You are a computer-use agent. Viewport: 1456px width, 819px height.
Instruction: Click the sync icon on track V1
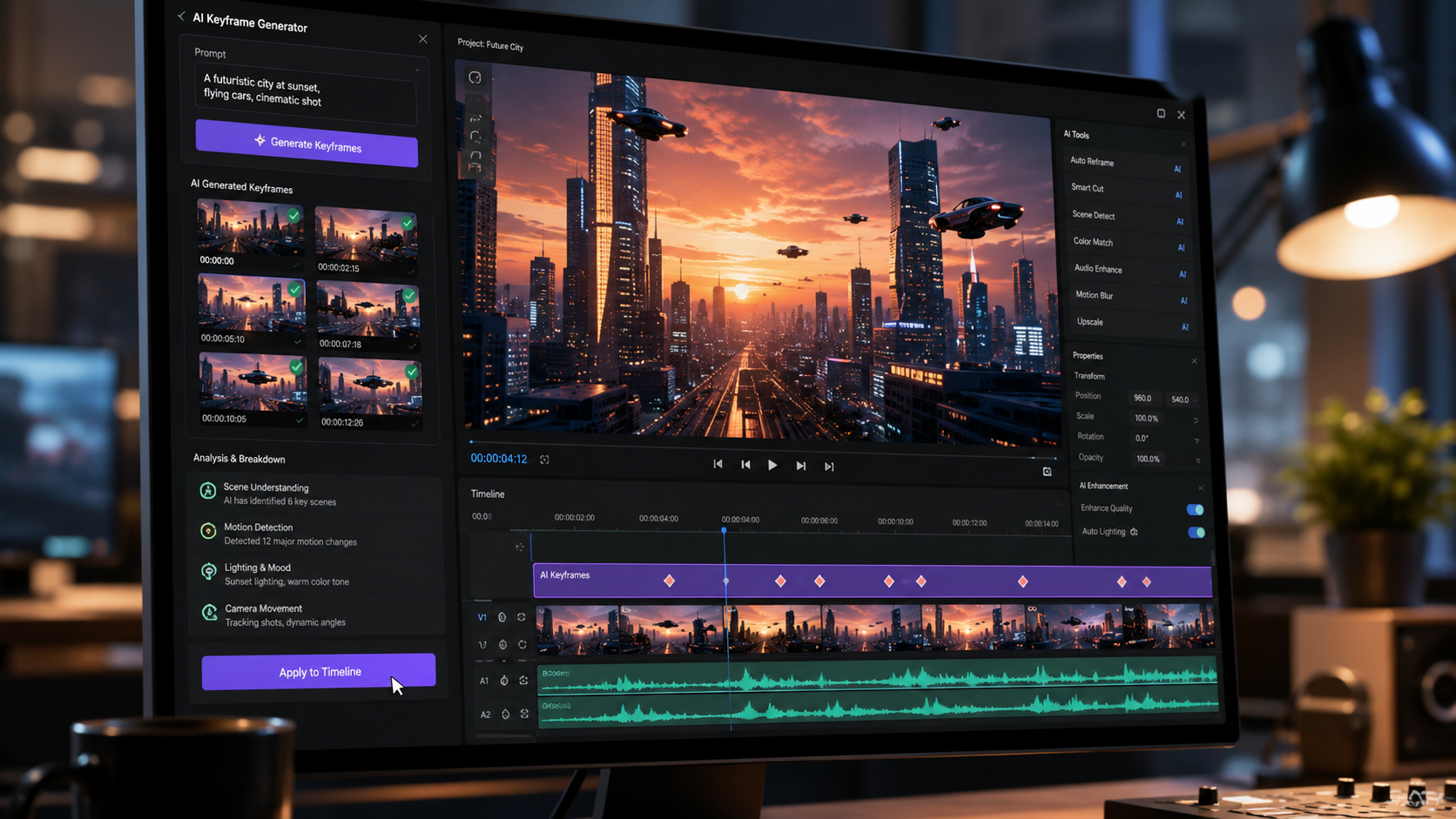tap(522, 617)
